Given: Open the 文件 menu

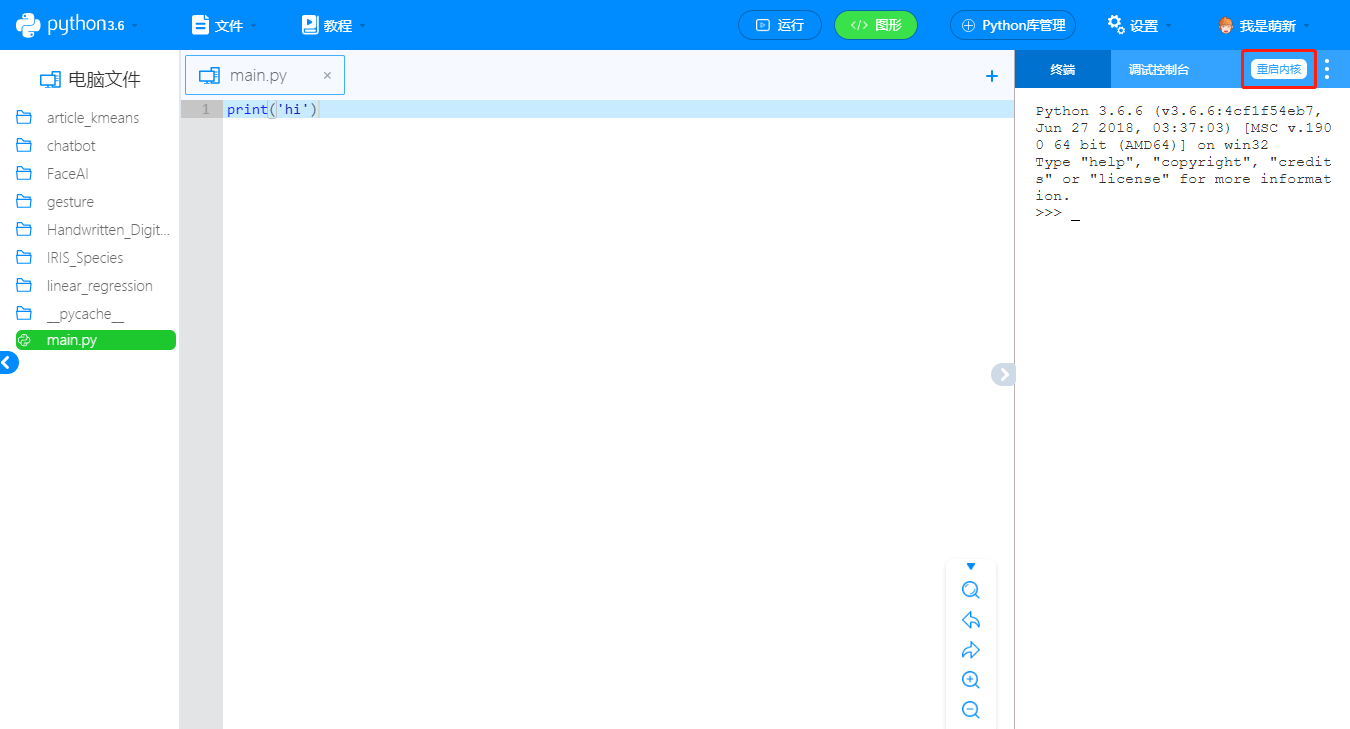Looking at the screenshot, I should click(224, 25).
